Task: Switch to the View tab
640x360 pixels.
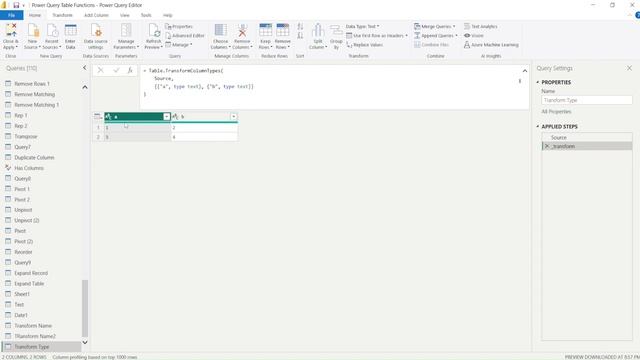Action: click(124, 15)
